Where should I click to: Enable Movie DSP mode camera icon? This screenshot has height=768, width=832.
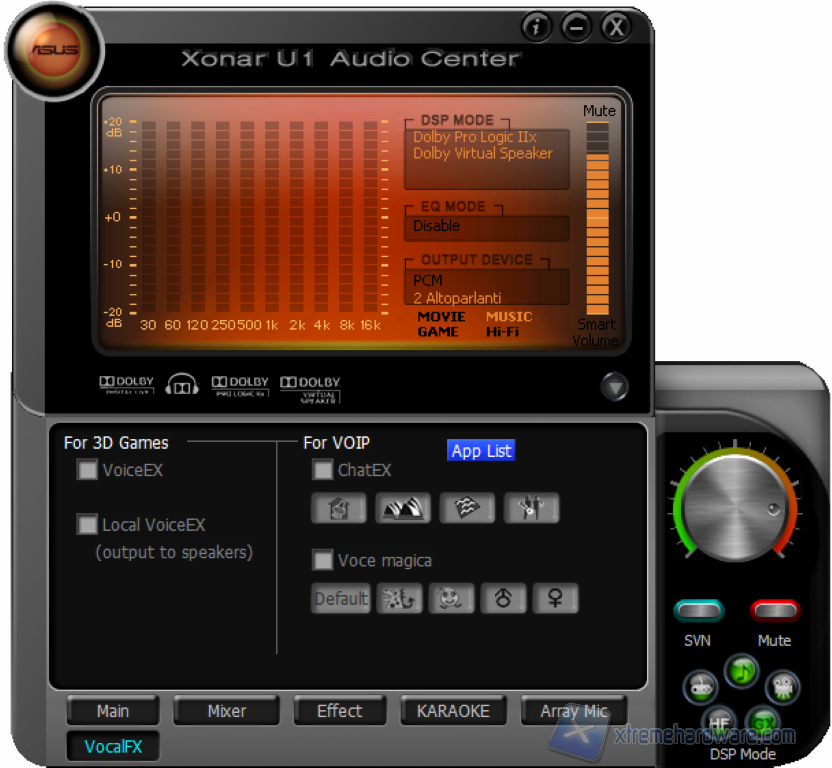pos(782,687)
